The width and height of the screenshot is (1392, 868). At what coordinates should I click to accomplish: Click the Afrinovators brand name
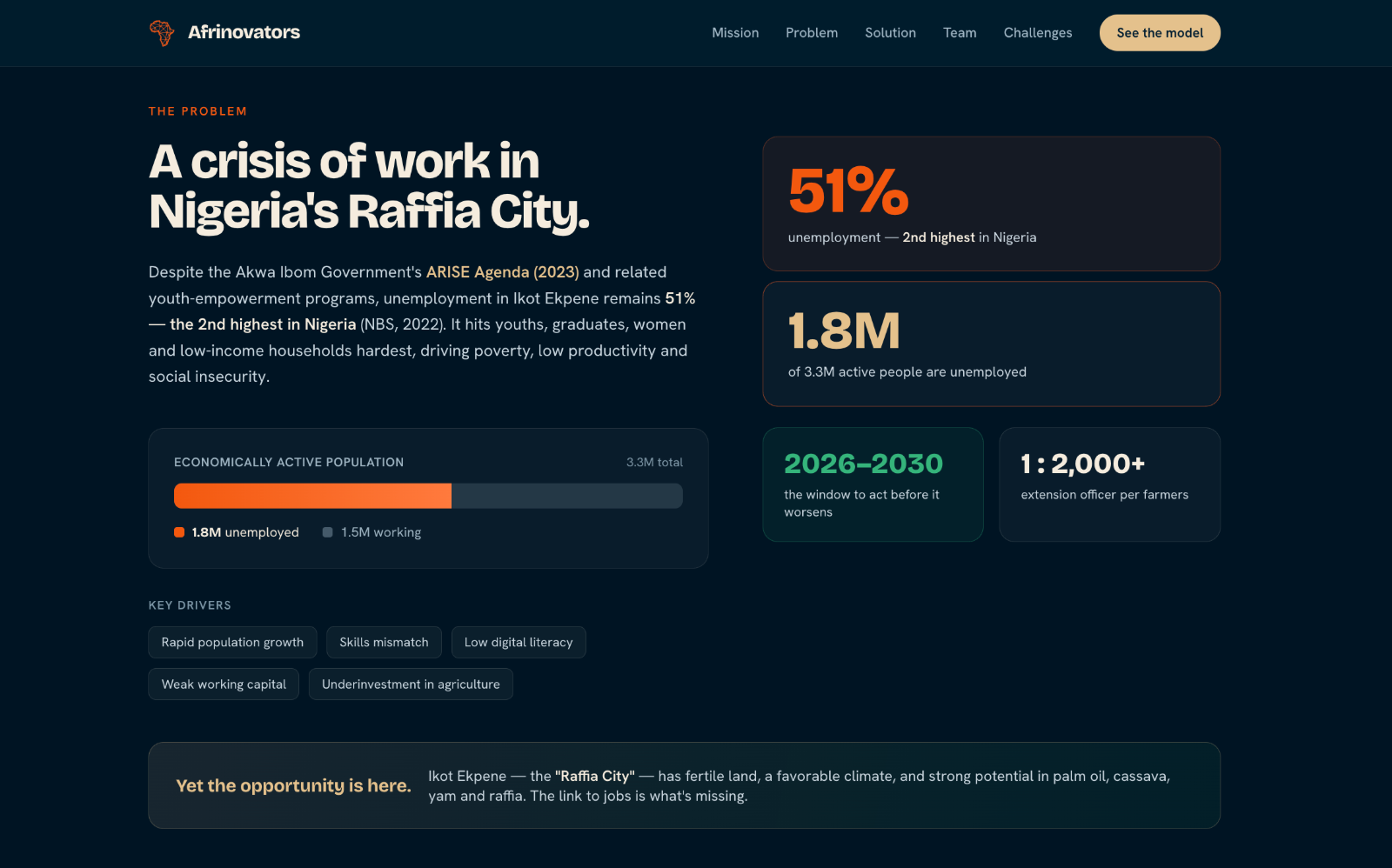pyautogui.click(x=244, y=32)
